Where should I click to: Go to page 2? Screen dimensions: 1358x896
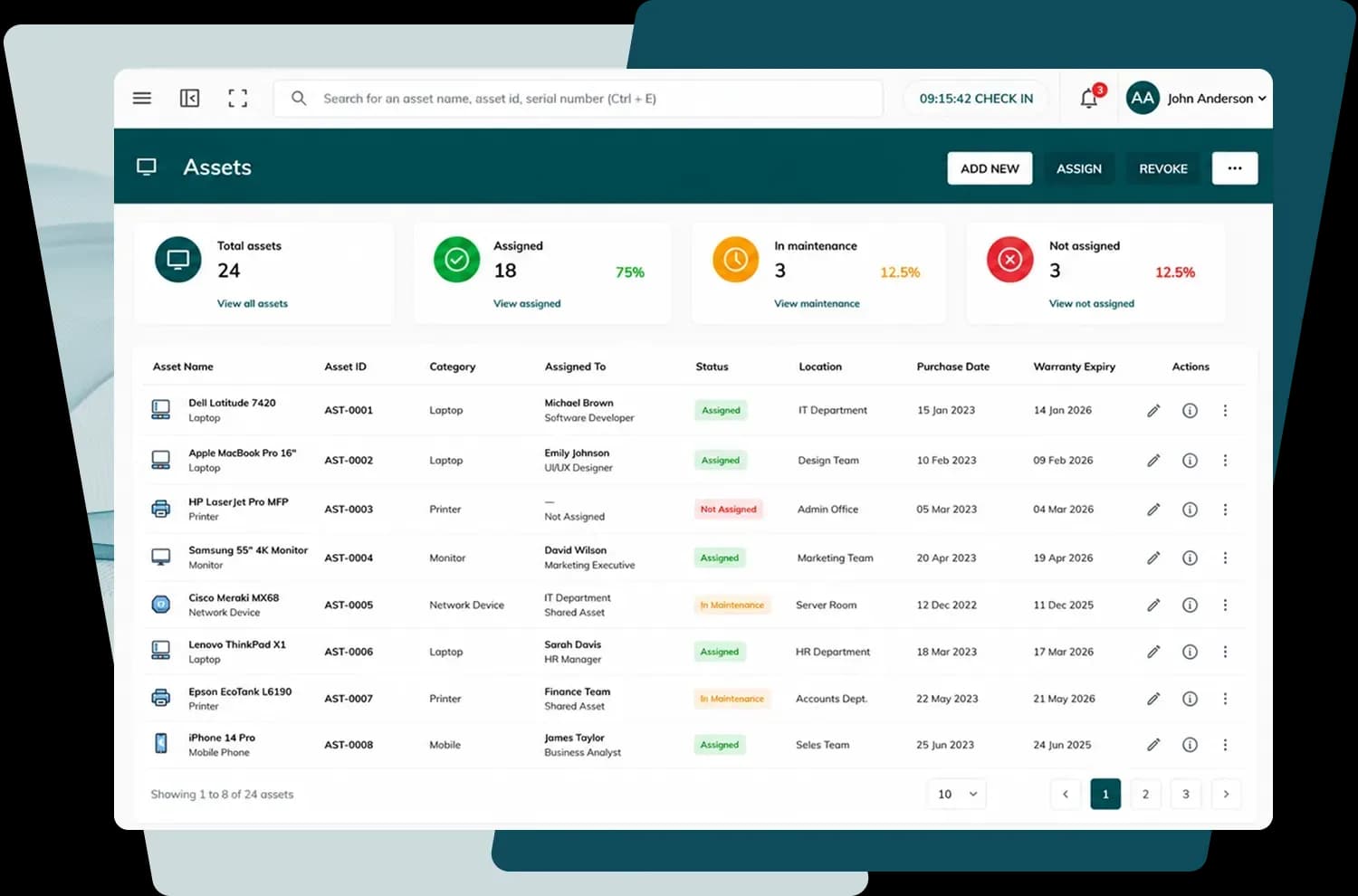coord(1145,794)
